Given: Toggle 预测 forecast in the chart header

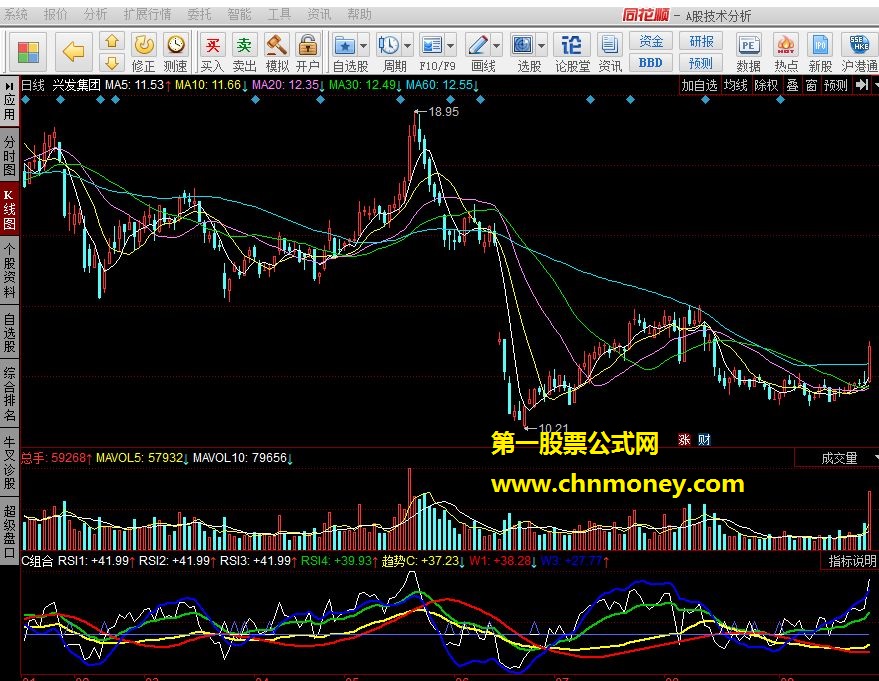Looking at the screenshot, I should pyautogui.click(x=835, y=85).
